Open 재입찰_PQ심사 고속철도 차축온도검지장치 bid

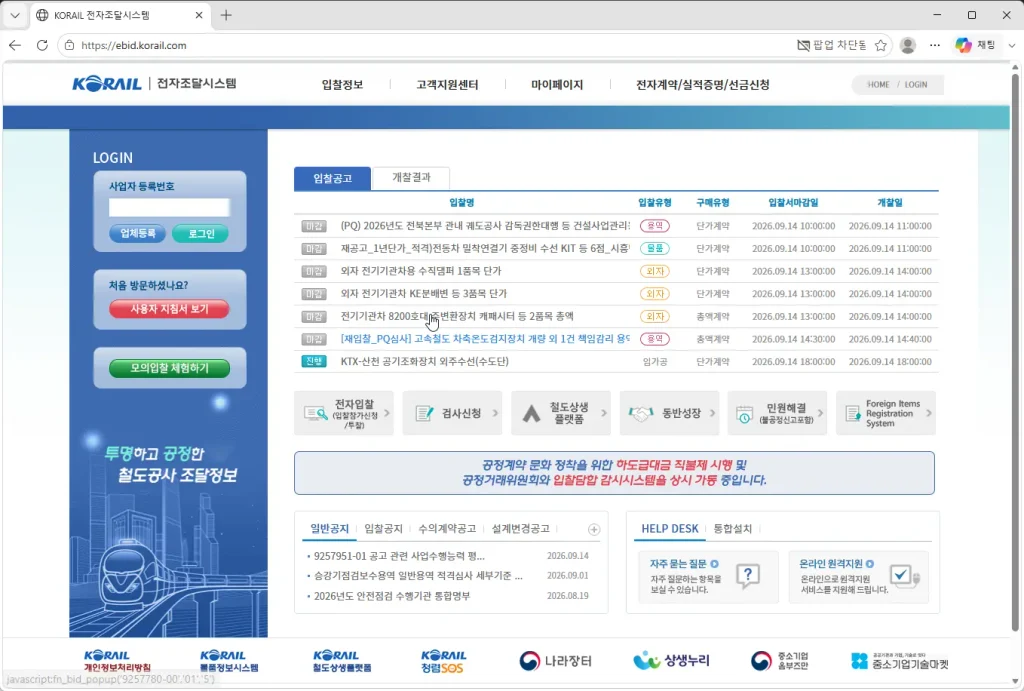point(485,338)
